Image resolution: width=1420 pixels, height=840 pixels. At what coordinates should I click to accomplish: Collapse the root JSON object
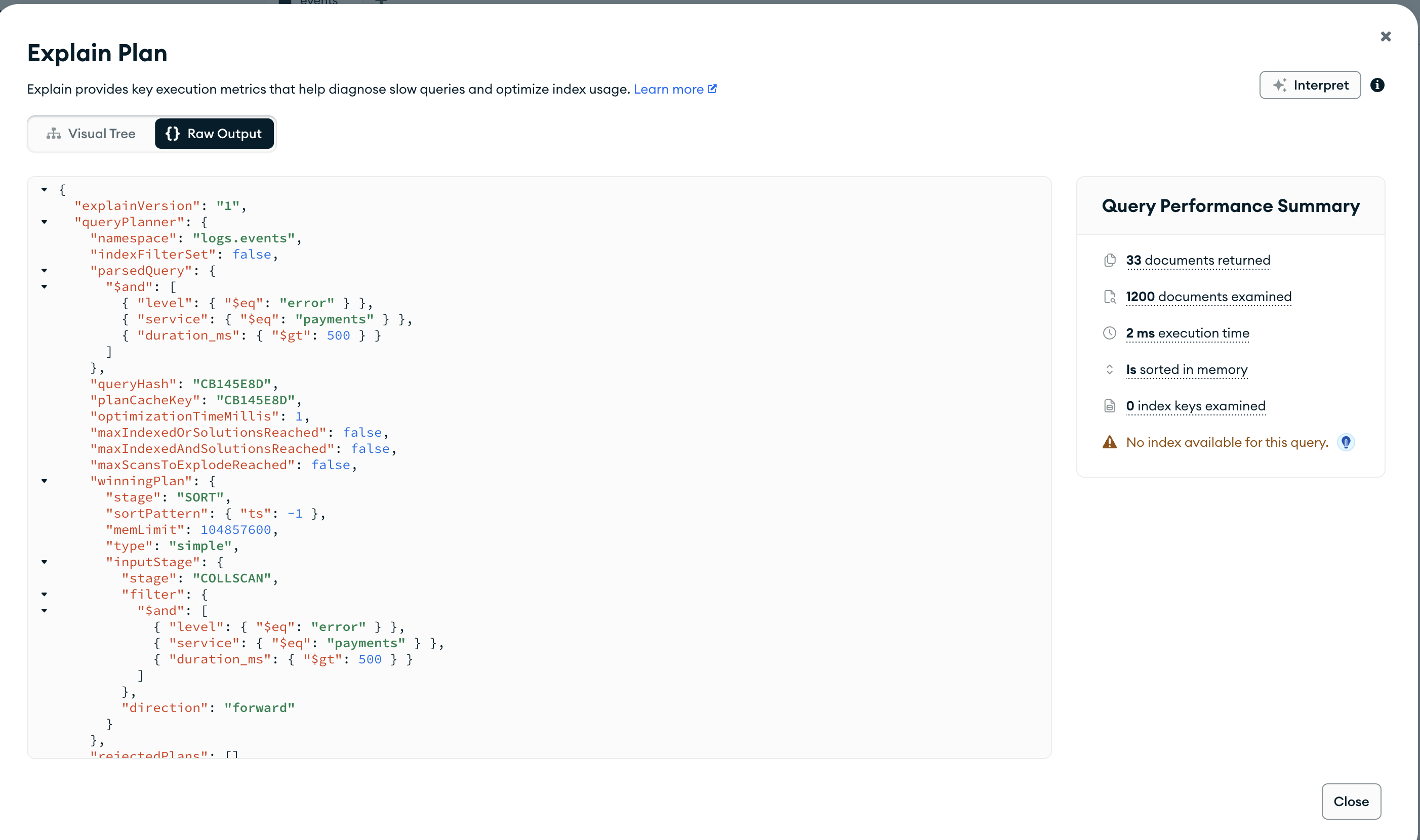click(x=44, y=190)
